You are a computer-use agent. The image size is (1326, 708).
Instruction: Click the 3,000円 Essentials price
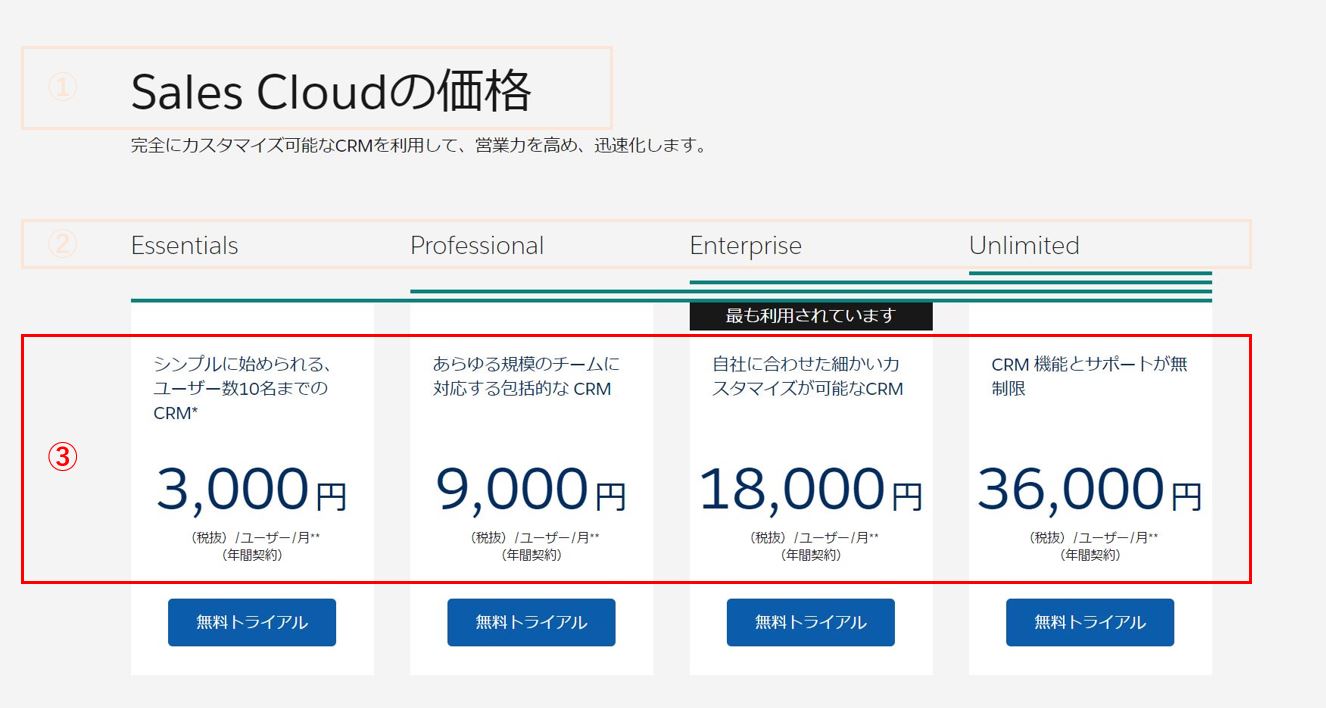pyautogui.click(x=252, y=487)
